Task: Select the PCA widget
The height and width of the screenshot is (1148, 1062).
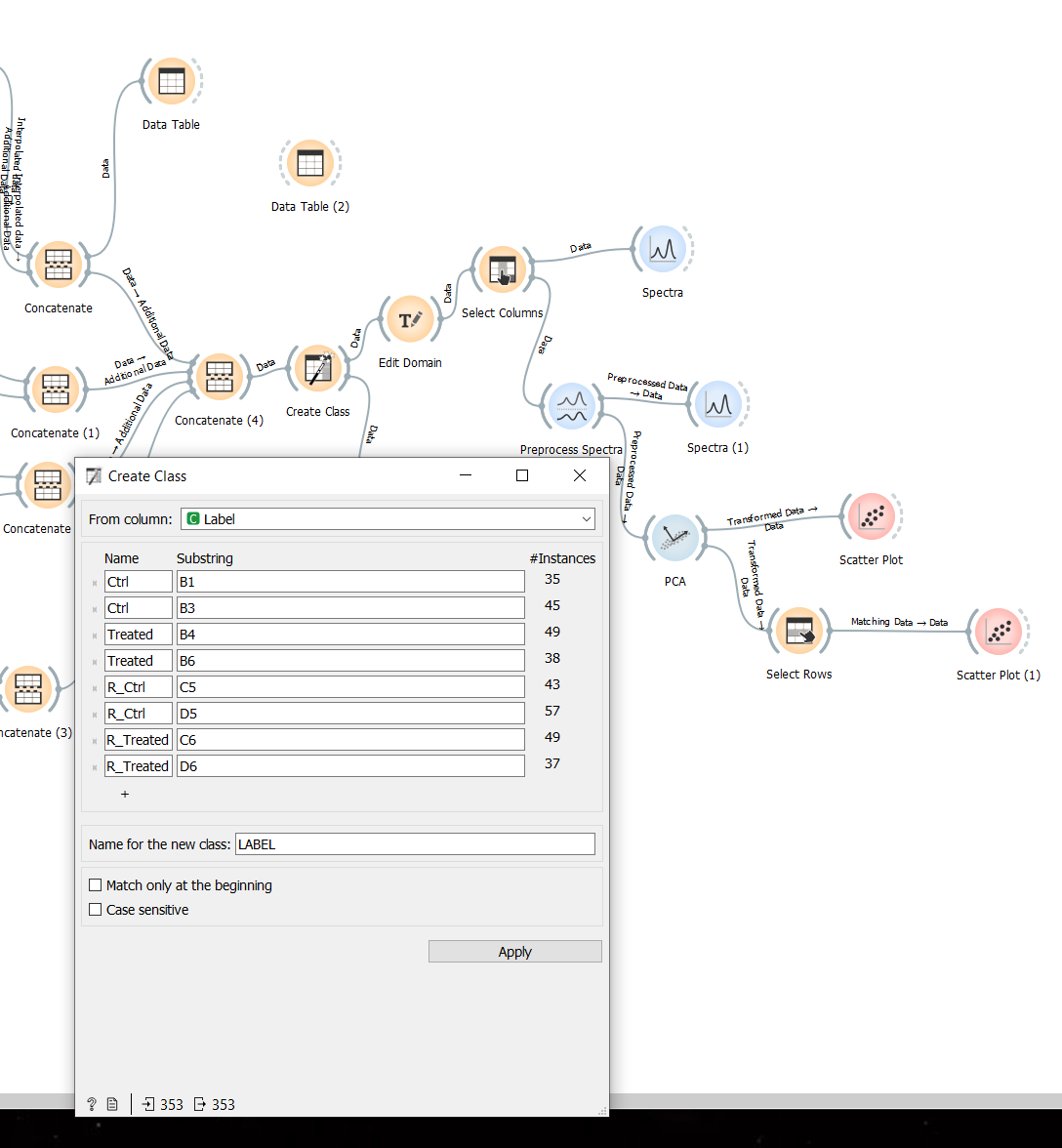Action: [x=674, y=538]
